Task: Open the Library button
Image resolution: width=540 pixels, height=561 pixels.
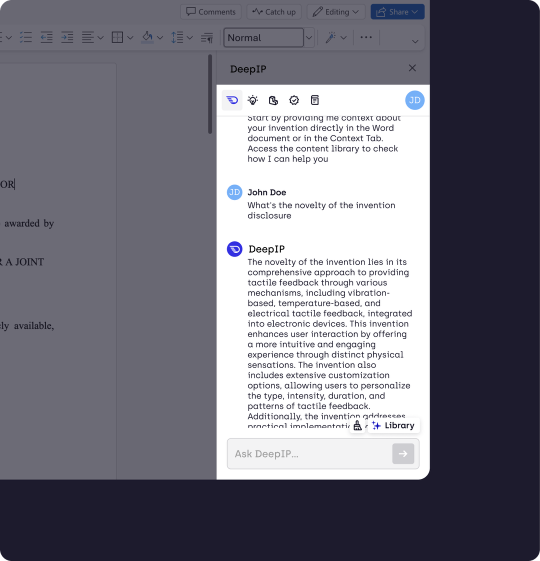Action: [x=394, y=425]
